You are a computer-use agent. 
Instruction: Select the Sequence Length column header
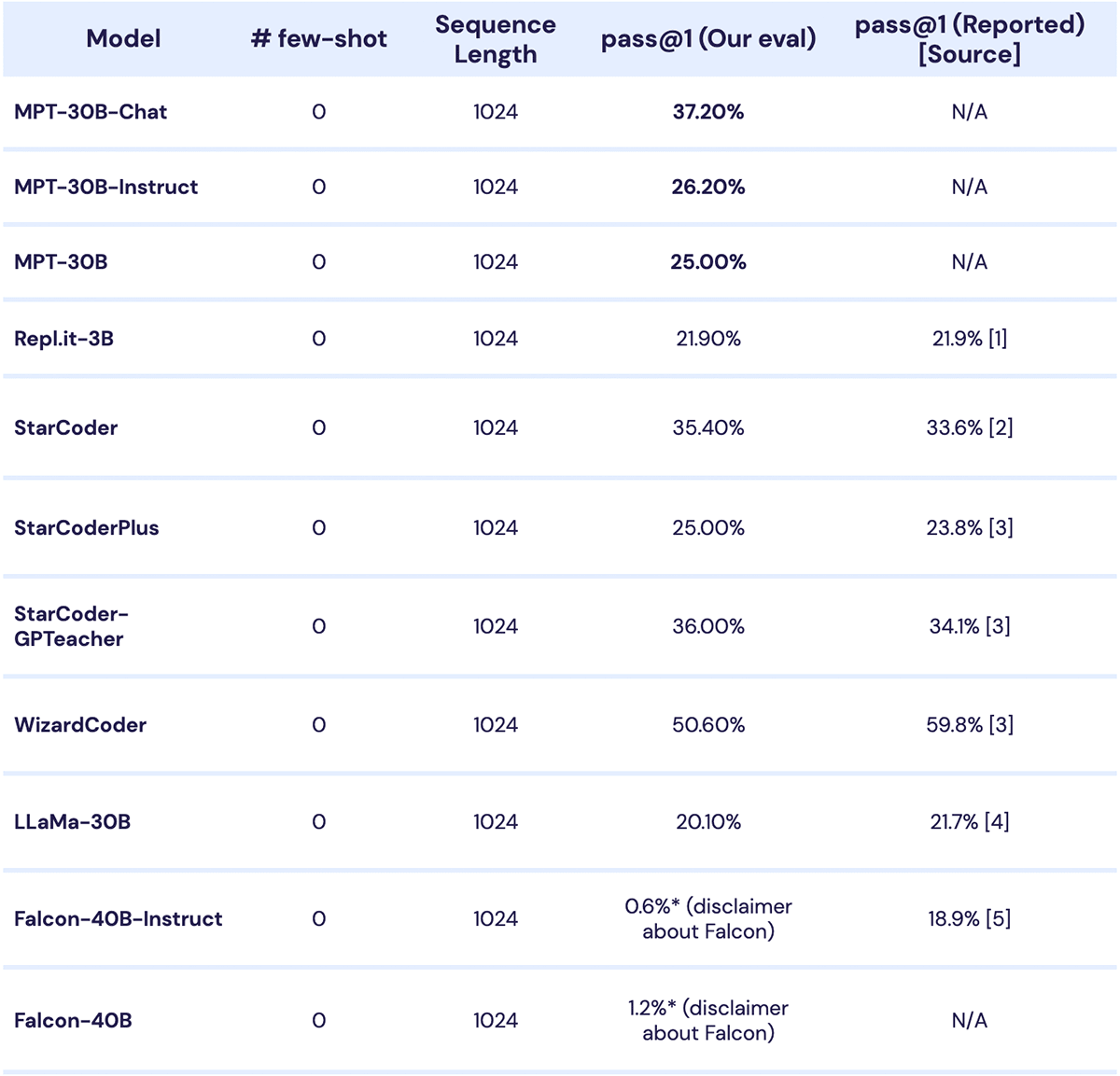click(495, 39)
